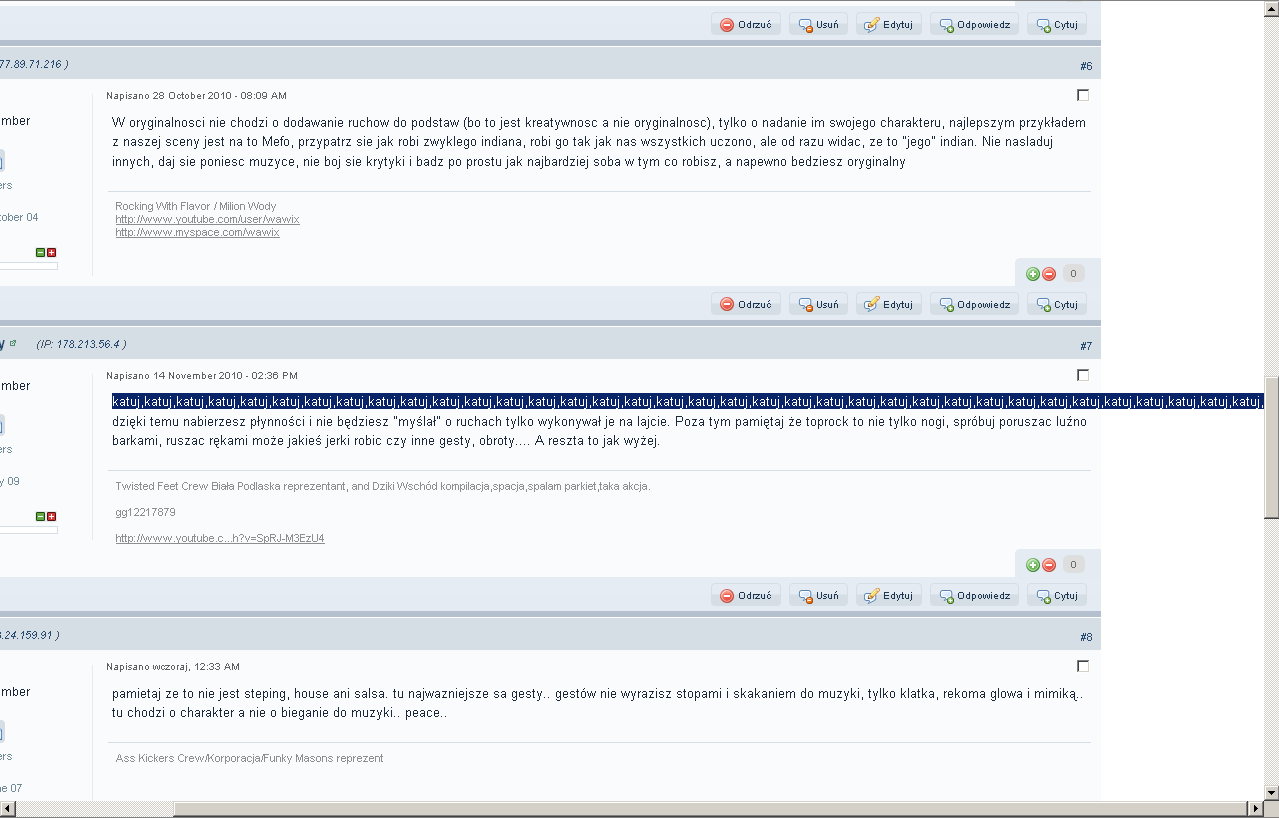1279x818 pixels.
Task: Click red minus reputation icon on post #6
Action: pyautogui.click(x=1049, y=274)
